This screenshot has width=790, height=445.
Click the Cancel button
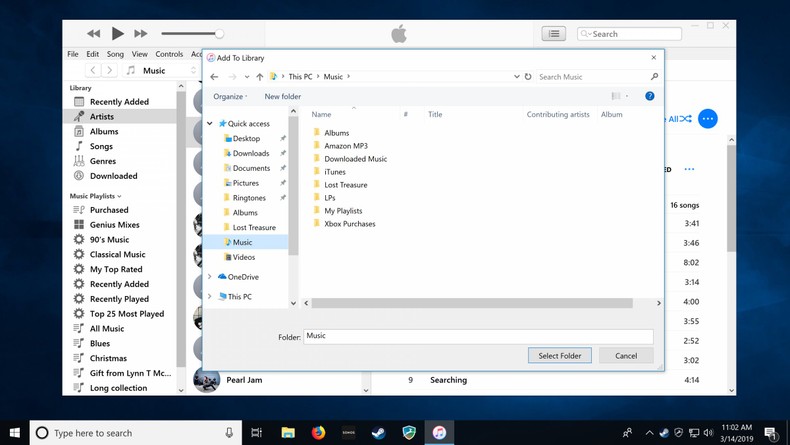click(x=626, y=355)
